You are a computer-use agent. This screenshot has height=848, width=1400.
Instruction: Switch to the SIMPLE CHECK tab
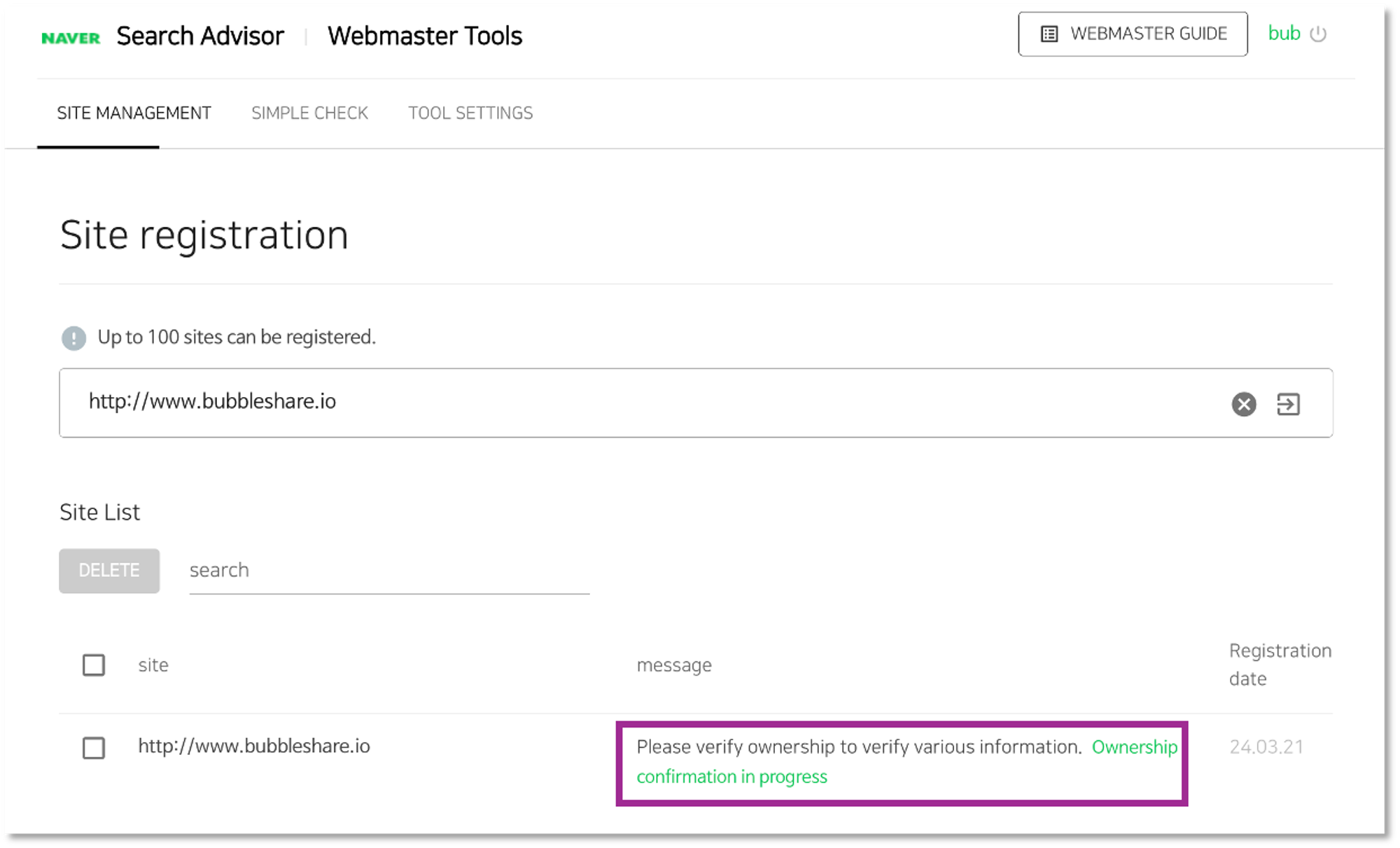coord(309,113)
